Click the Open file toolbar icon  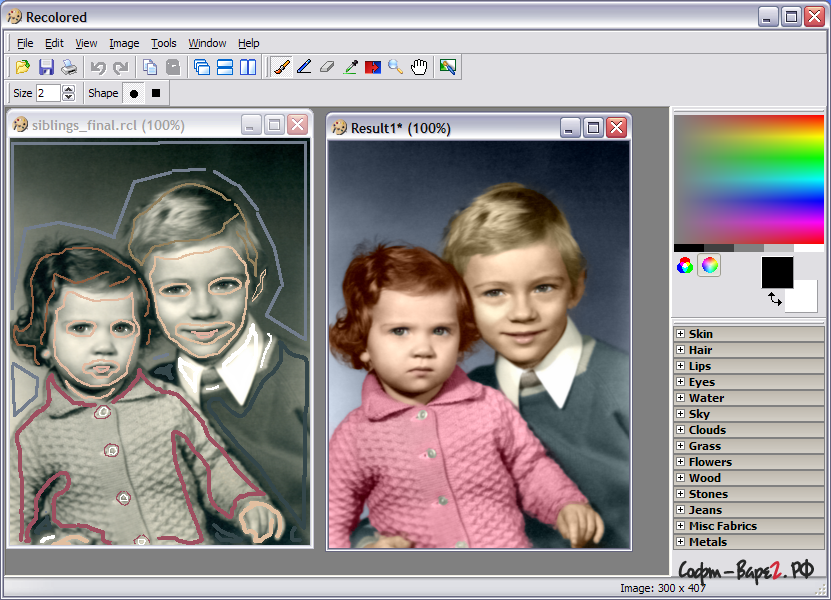(x=23, y=67)
